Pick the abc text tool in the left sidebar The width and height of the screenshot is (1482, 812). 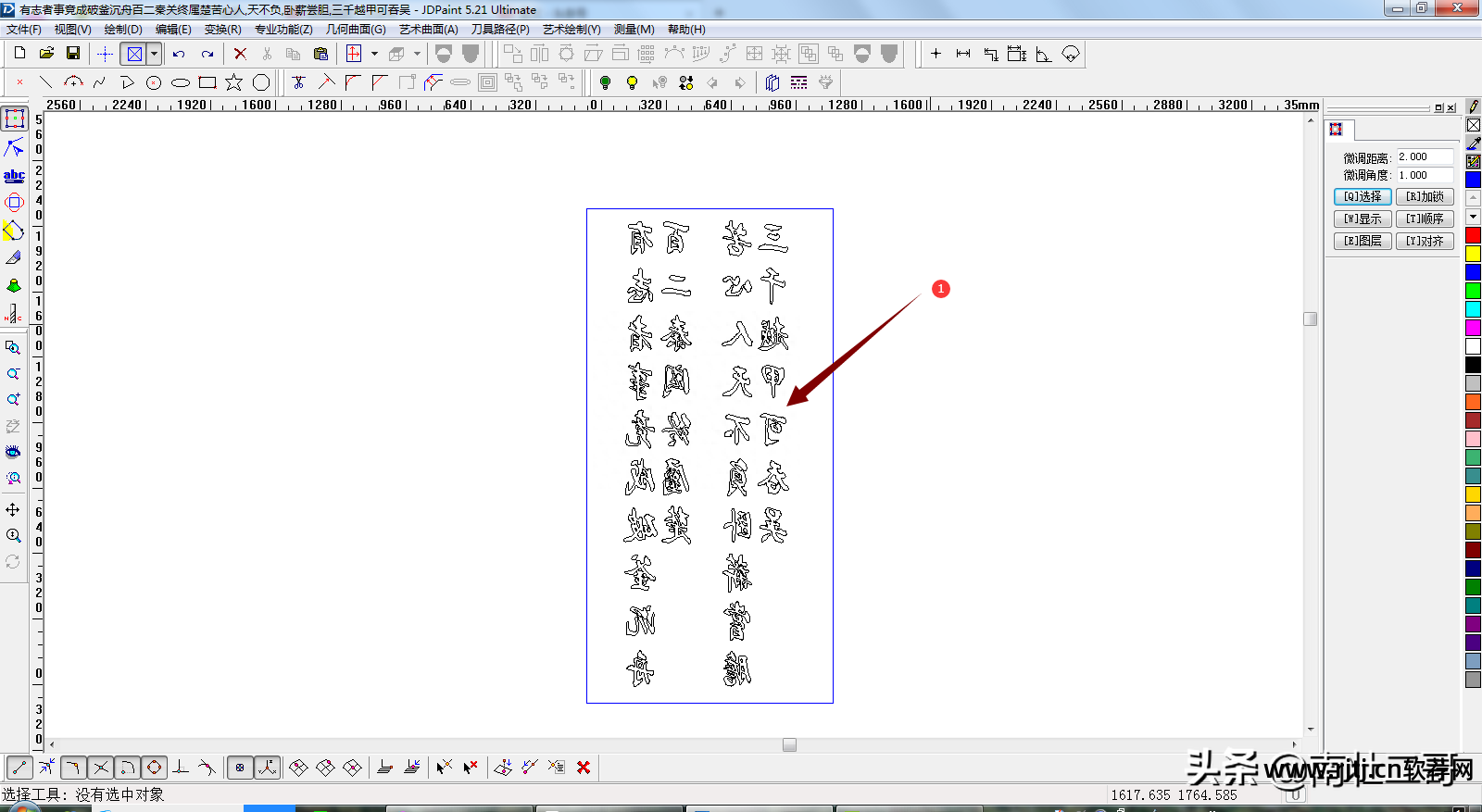[14, 175]
